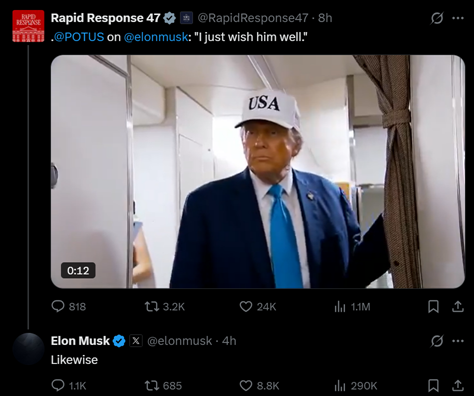Image resolution: width=474 pixels, height=396 pixels.
Task: Play the 0:12 video thumbnail
Action: point(258,171)
